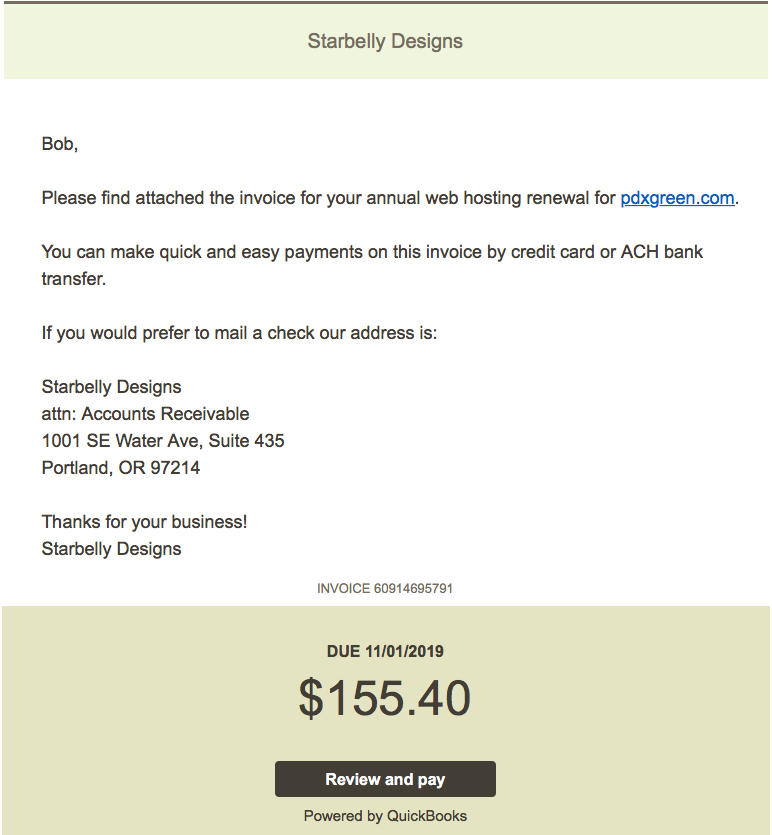Click the Portland, OR 97214 line
This screenshot has height=835, width=772.
(x=121, y=468)
